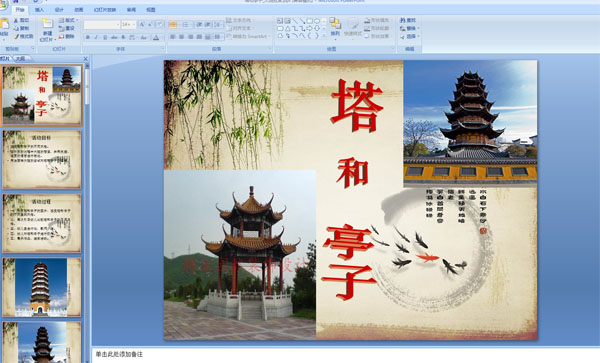
Task: Click the bulleted list icon
Action: pos(173,24)
